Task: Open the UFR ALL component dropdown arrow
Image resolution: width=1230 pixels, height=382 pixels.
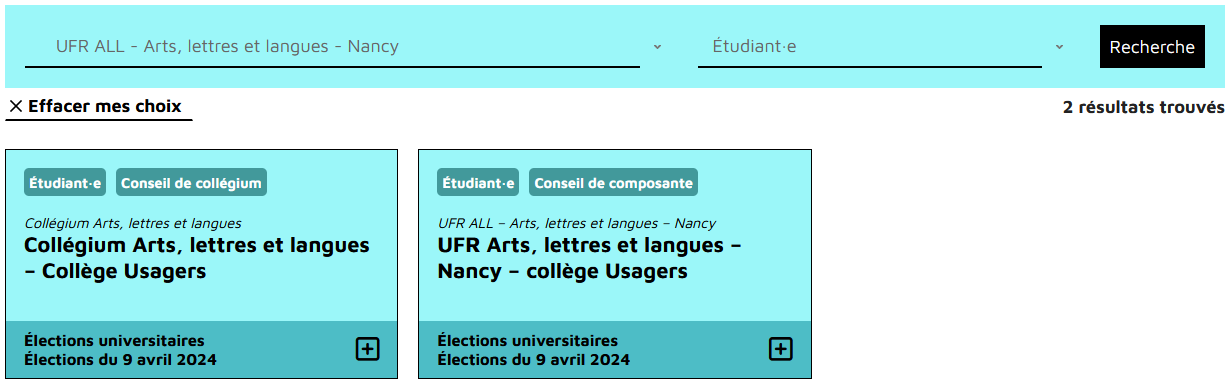Action: point(657,47)
